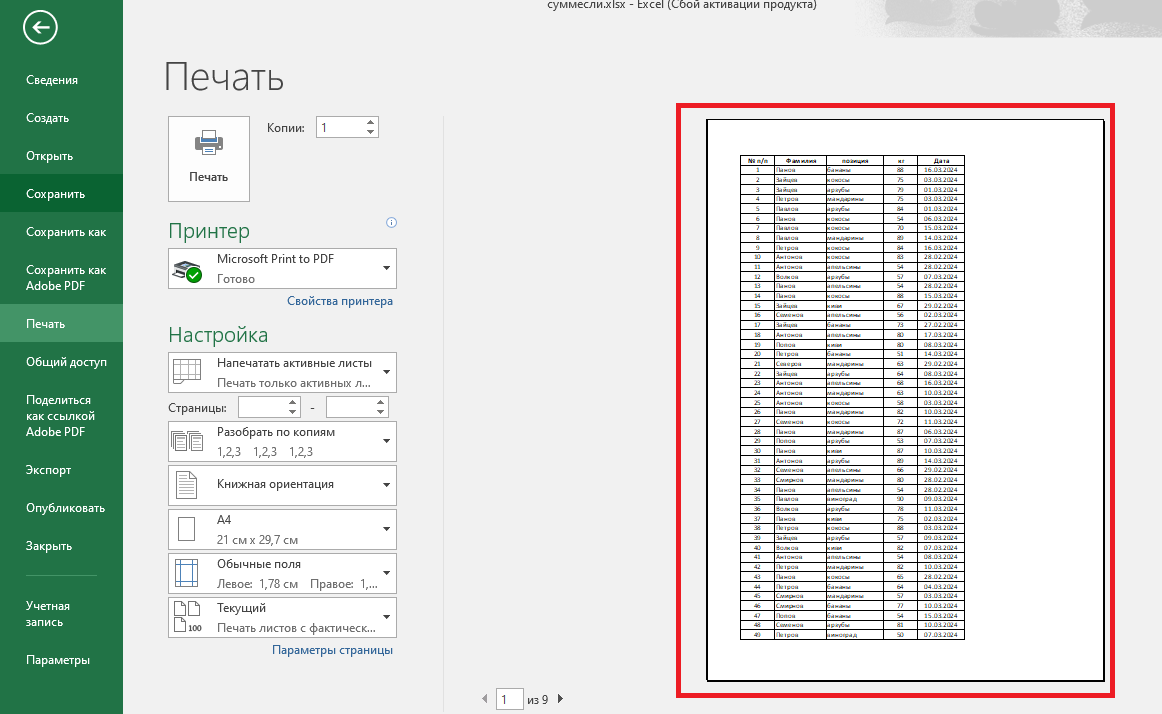Open the A4 paper size dropdown
1162x714 pixels.
282,529
